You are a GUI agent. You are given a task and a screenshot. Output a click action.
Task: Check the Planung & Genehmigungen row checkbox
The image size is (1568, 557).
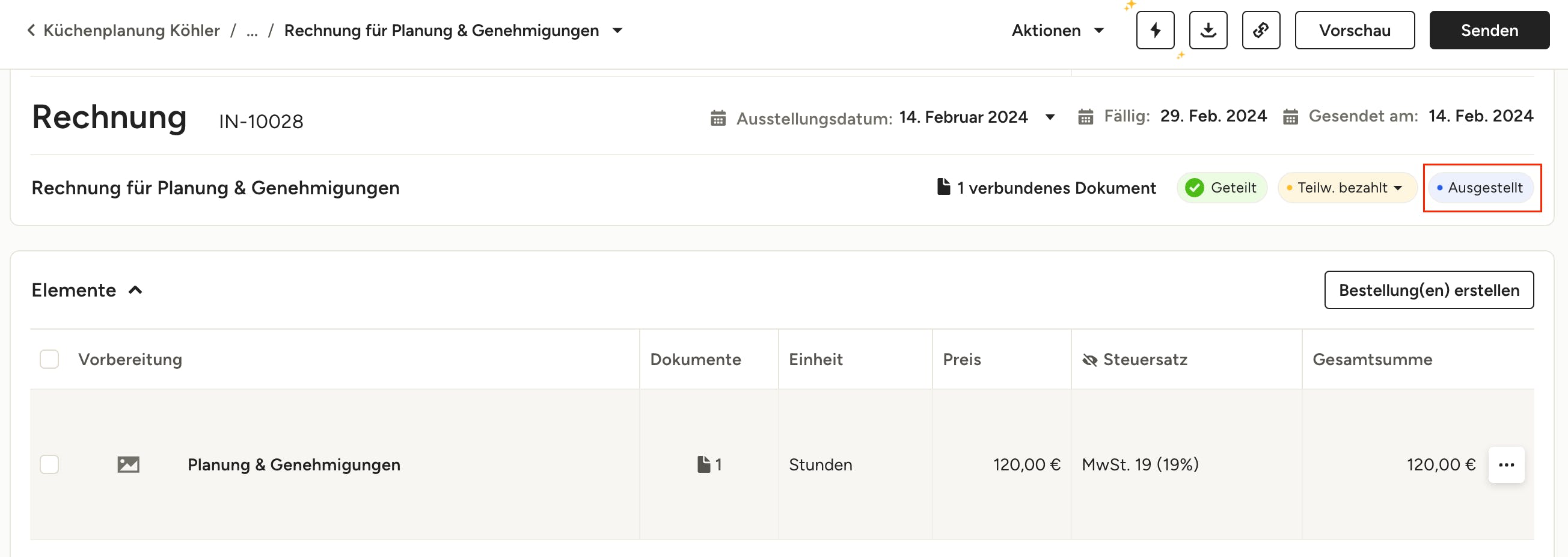(x=49, y=464)
